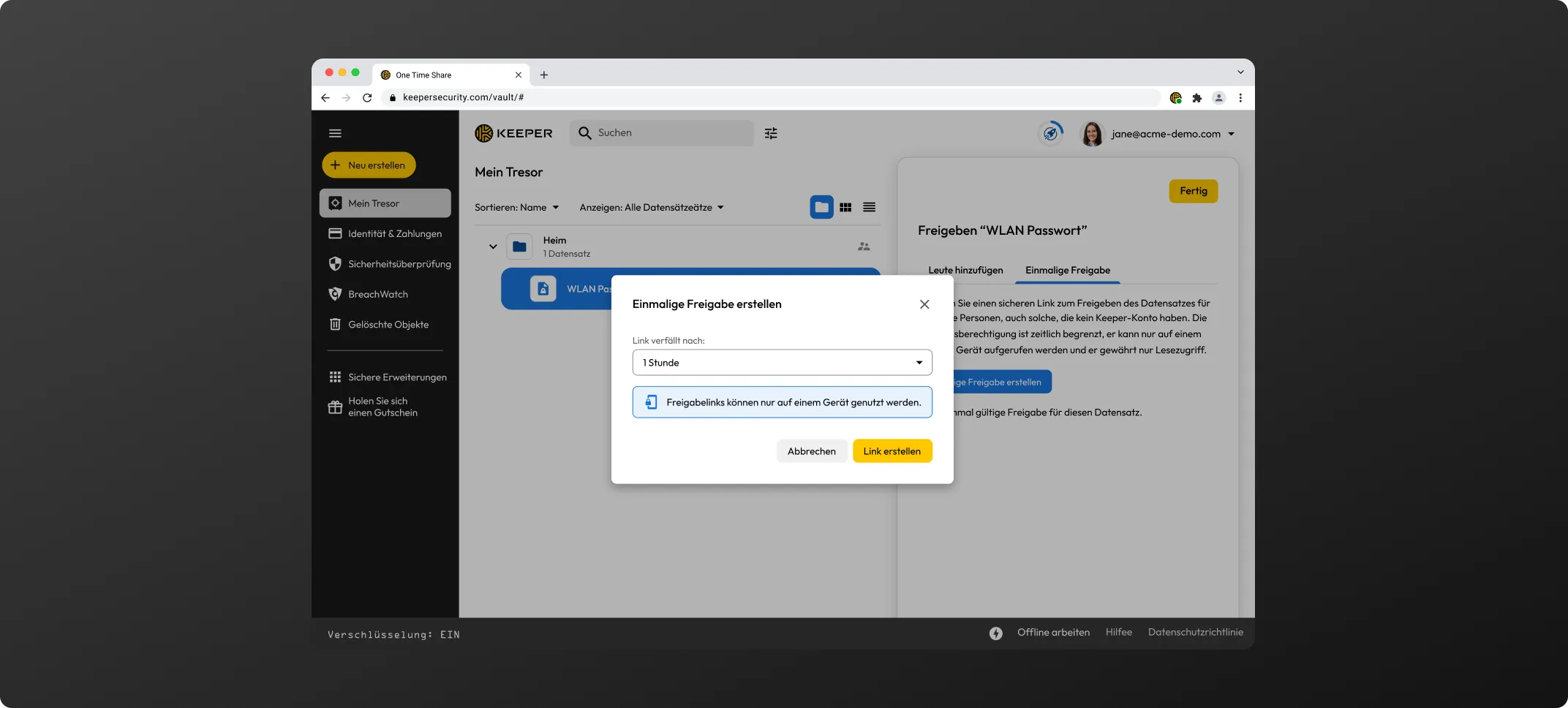
Task: Reload the page
Action: pyautogui.click(x=367, y=98)
